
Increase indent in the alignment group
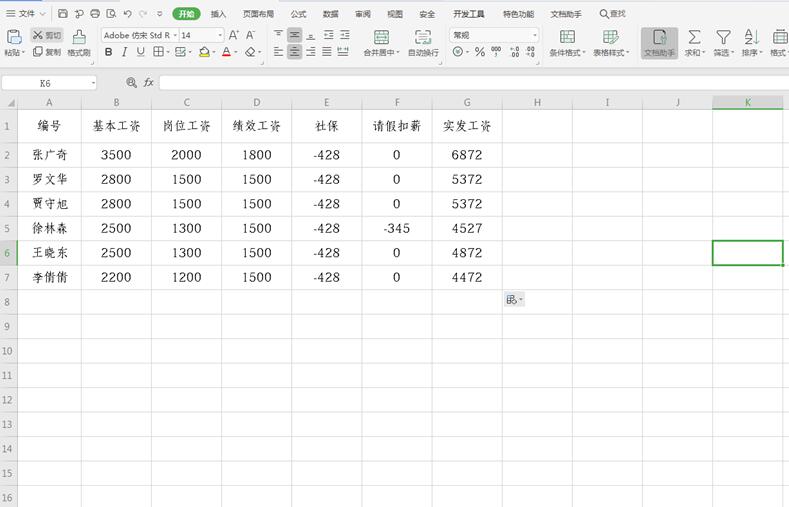[345, 35]
